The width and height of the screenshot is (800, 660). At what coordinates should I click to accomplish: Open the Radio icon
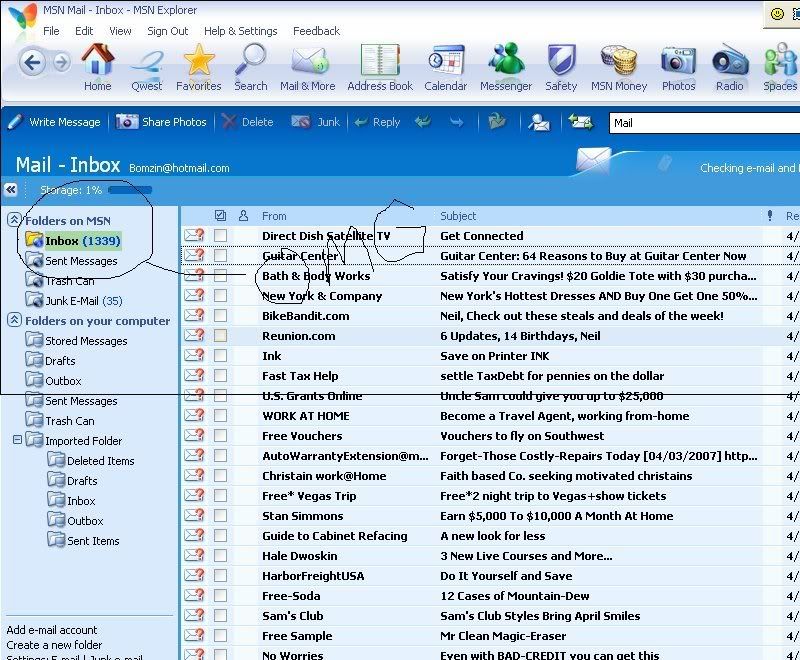click(730, 67)
